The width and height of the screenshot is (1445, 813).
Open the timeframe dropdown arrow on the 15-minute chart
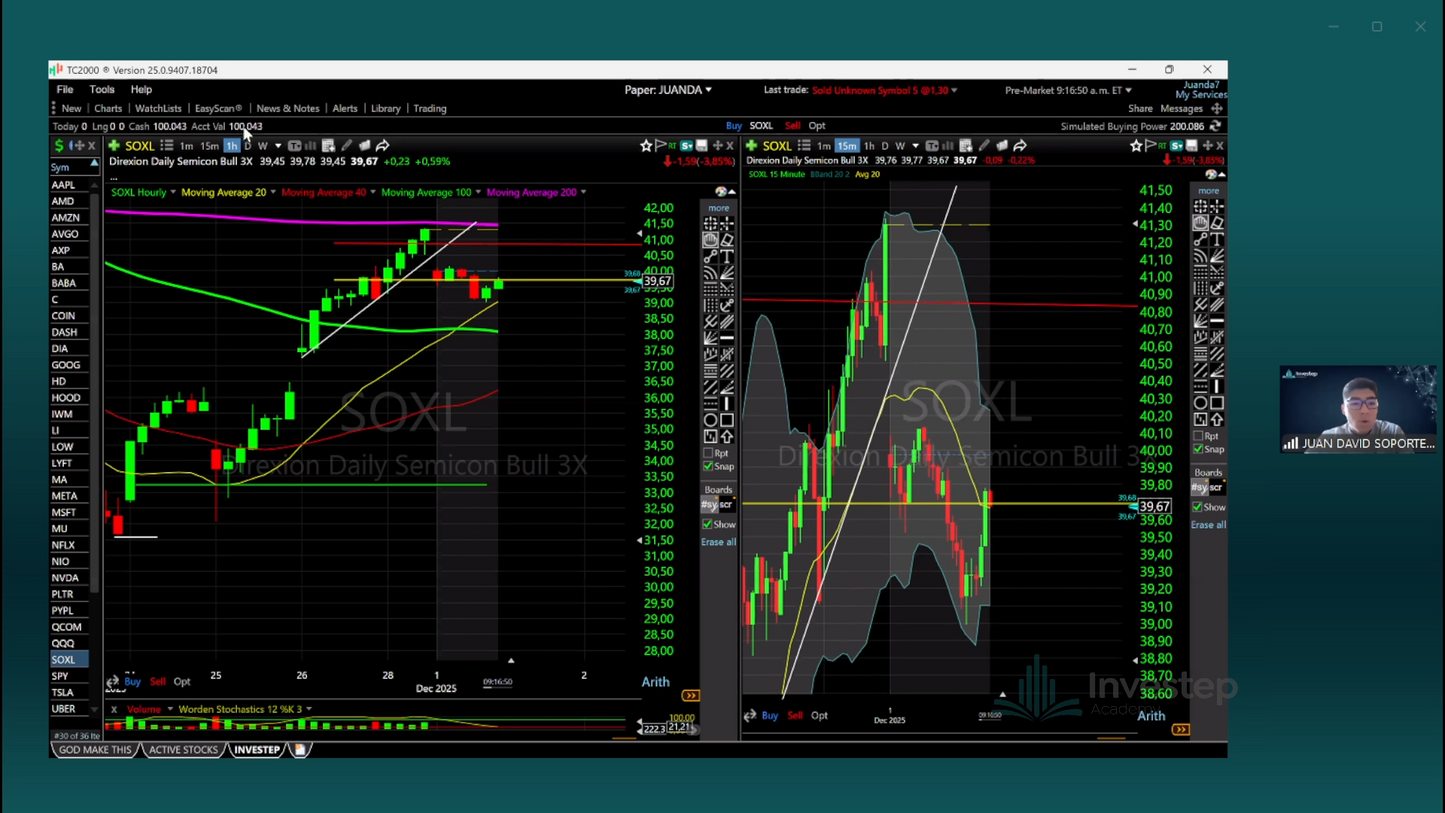pos(915,146)
